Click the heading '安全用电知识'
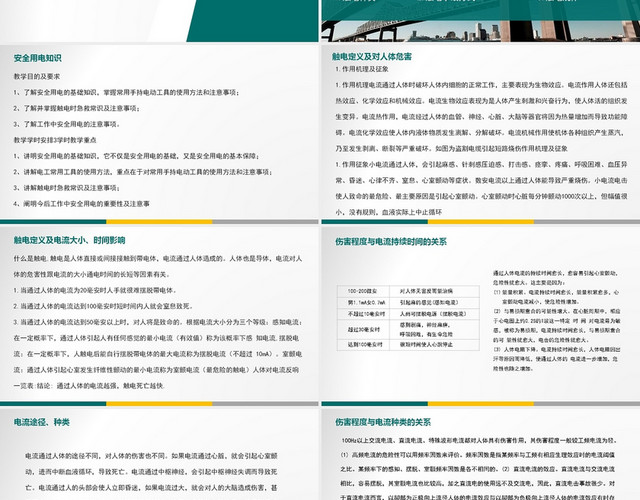The width and height of the screenshot is (640, 500). click(x=38, y=58)
